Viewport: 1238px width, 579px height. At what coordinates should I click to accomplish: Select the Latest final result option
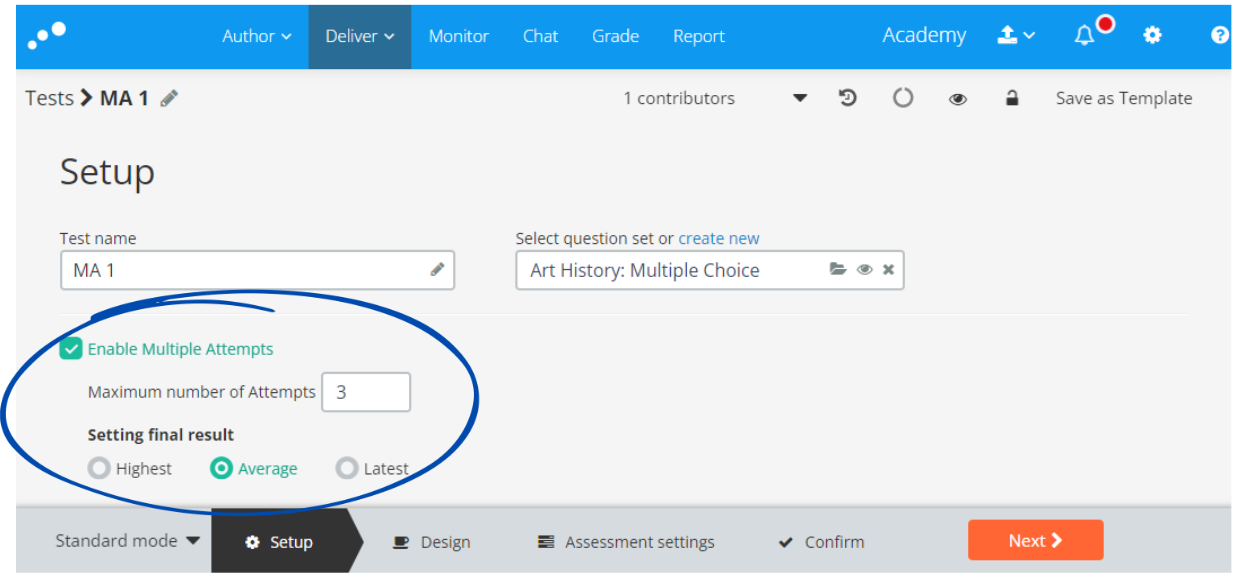(347, 468)
